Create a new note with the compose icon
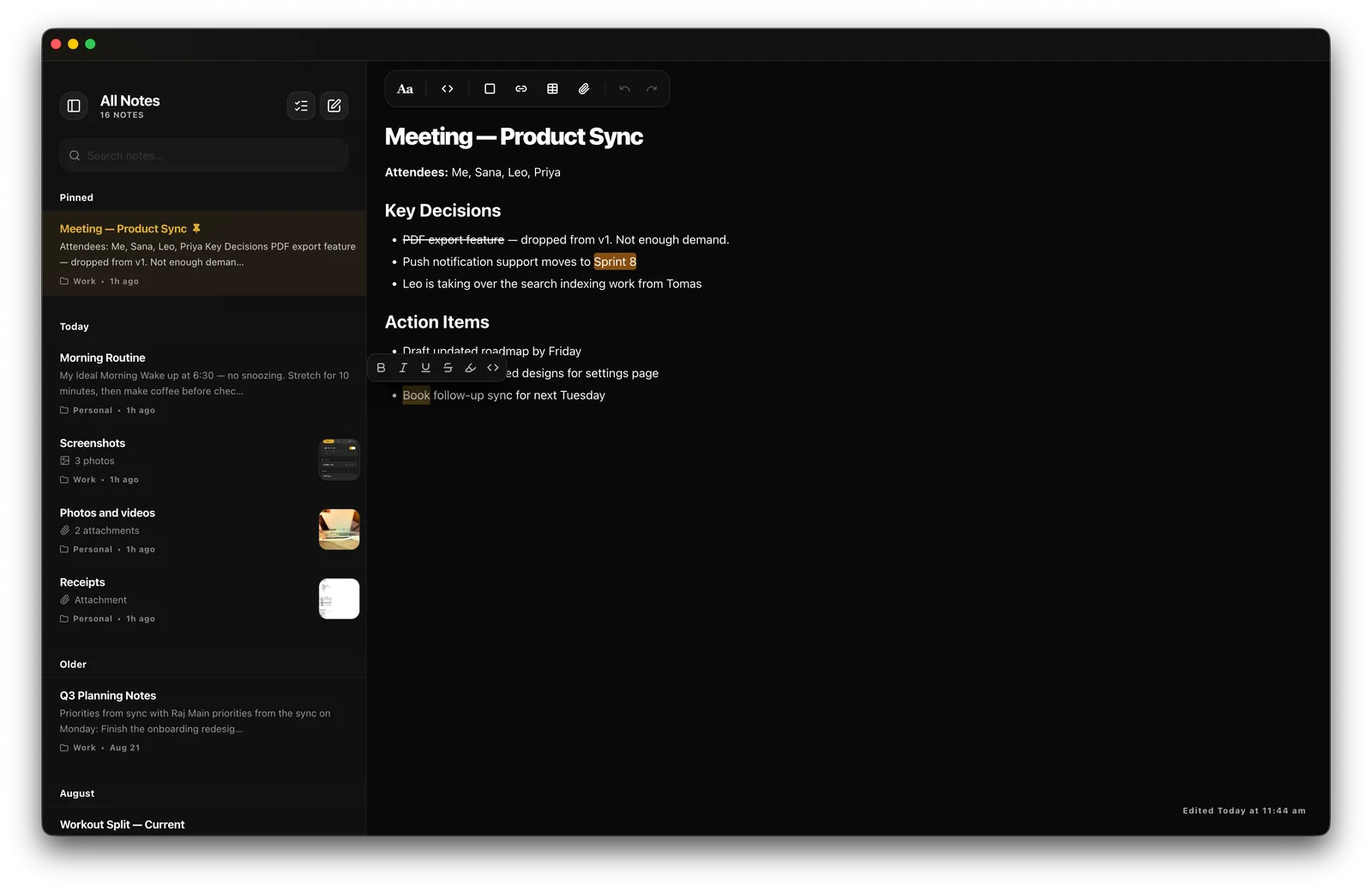Viewport: 1372px width, 891px height. point(334,105)
